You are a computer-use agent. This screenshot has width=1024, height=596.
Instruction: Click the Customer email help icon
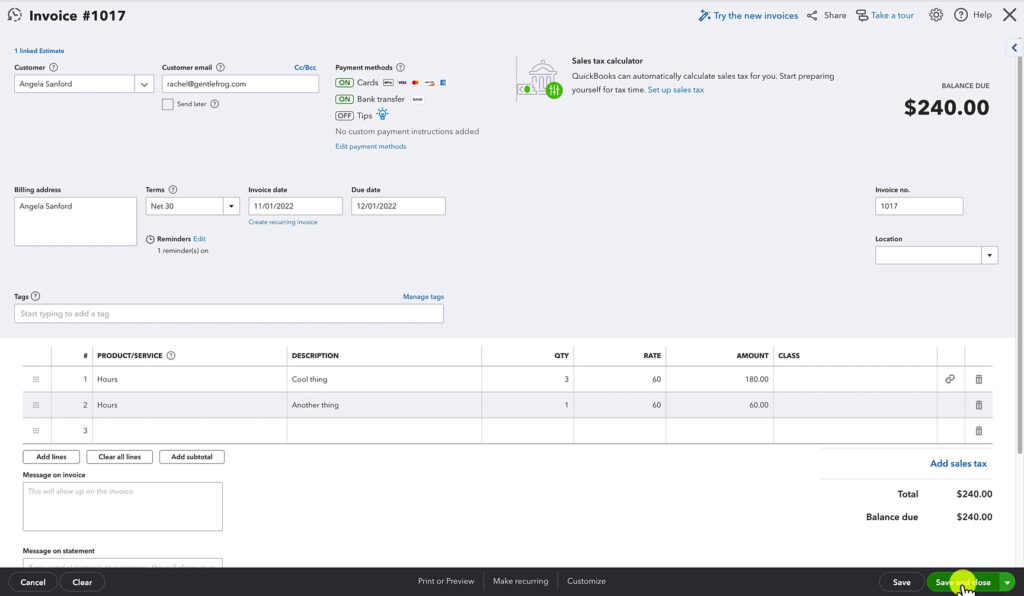pyautogui.click(x=219, y=67)
